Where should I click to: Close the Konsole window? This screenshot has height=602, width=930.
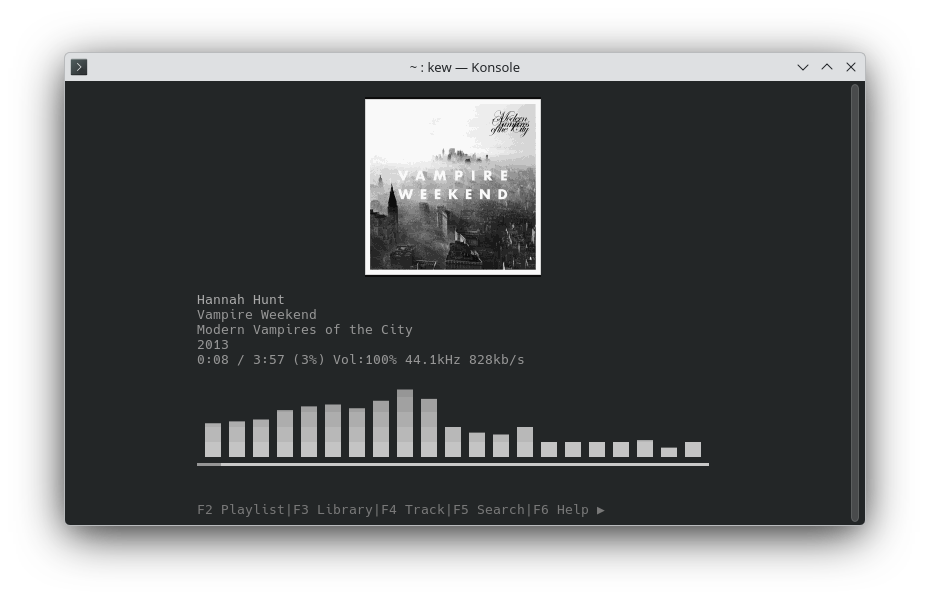851,67
